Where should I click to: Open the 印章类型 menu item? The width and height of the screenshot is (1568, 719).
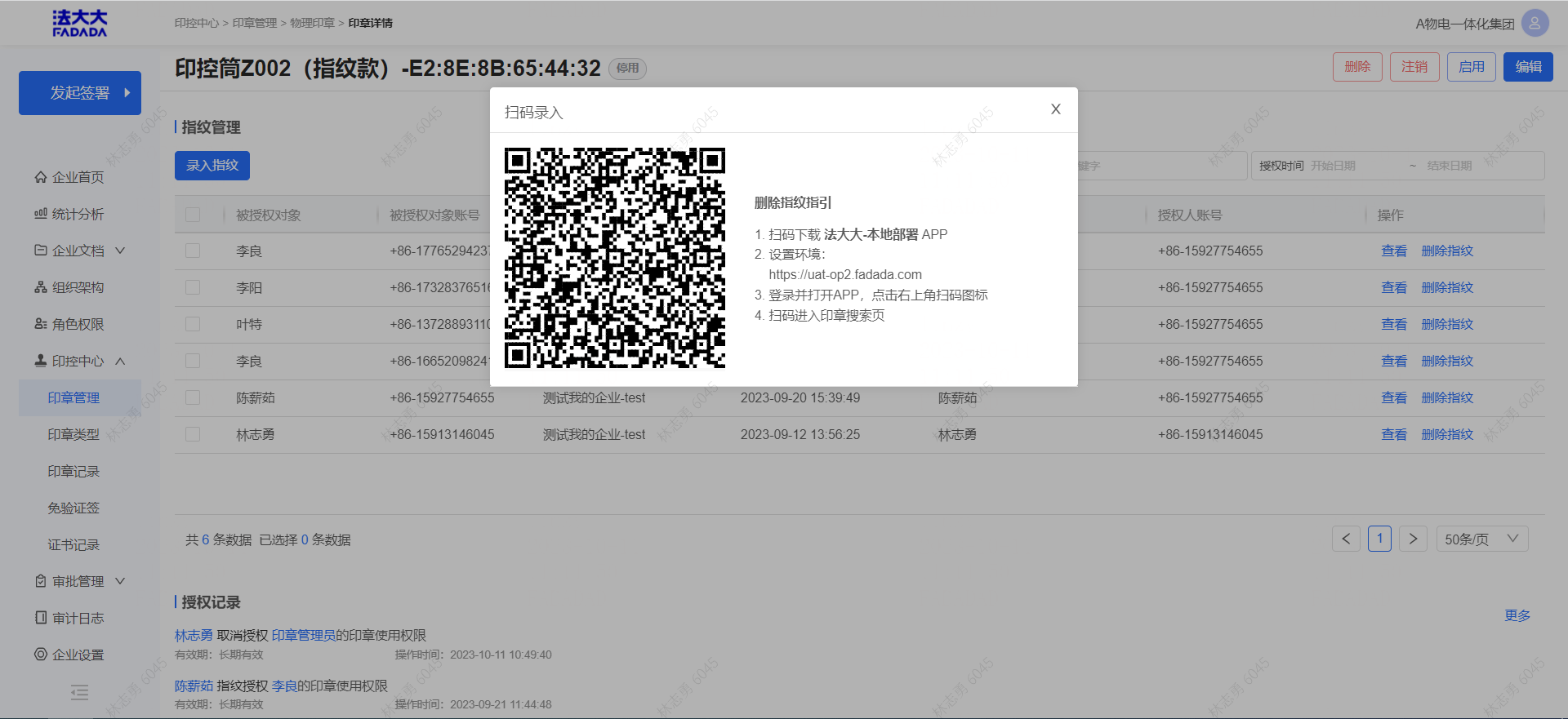click(x=73, y=434)
